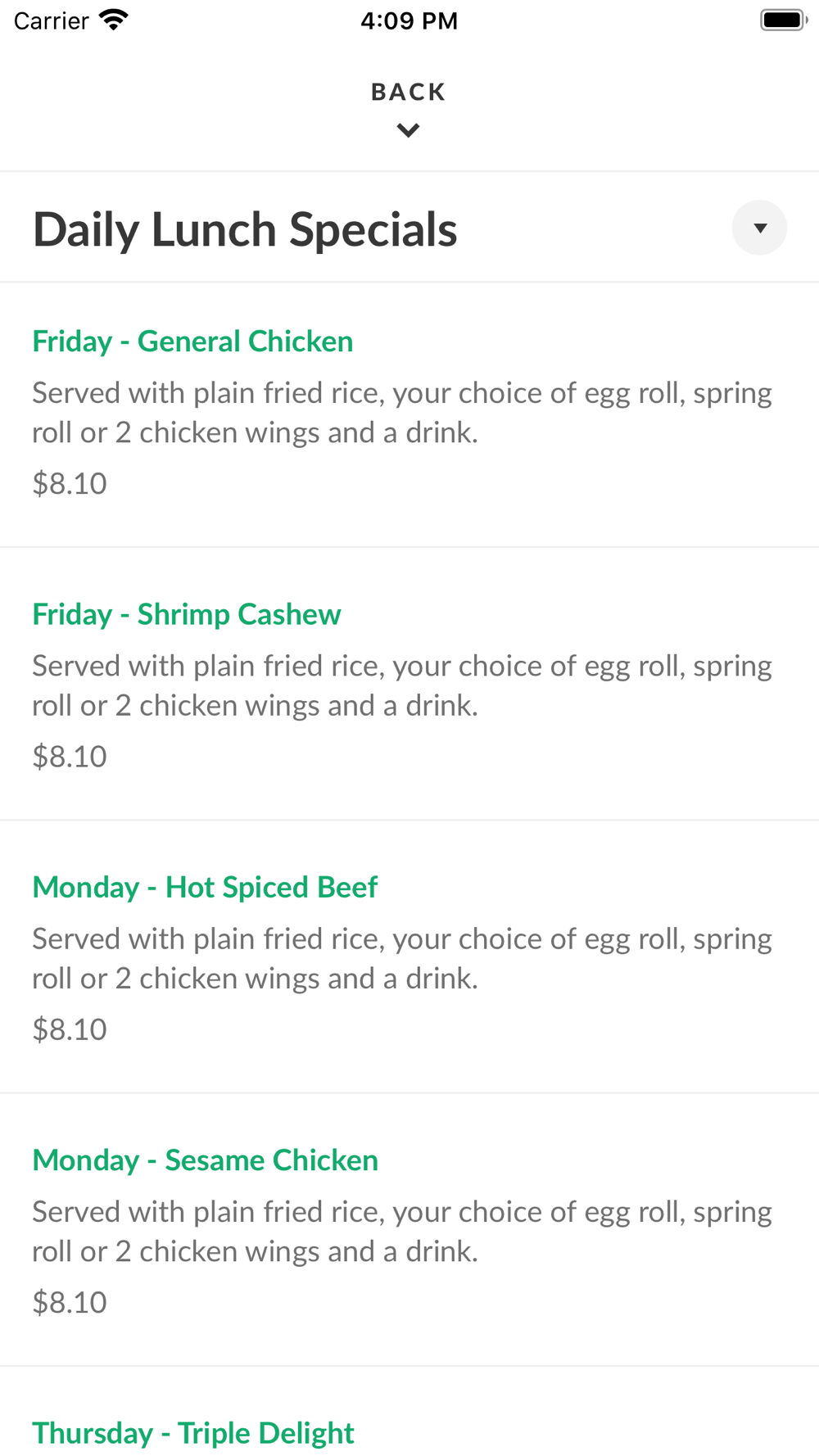Open the Daily Lunch Specials category dropdown
Screen dimensions: 819x1456
pos(759,228)
